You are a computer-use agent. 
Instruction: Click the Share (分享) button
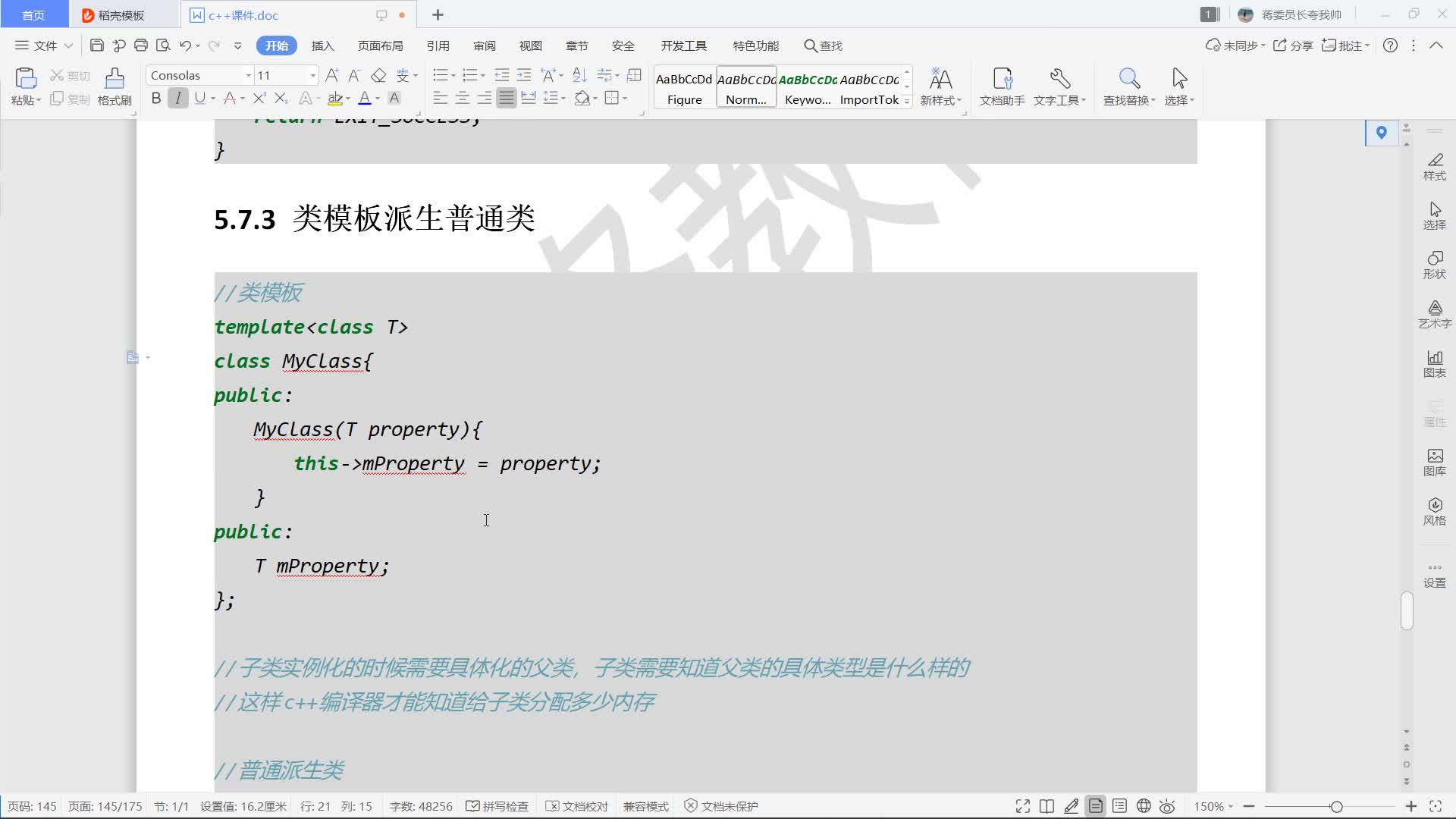(1293, 45)
